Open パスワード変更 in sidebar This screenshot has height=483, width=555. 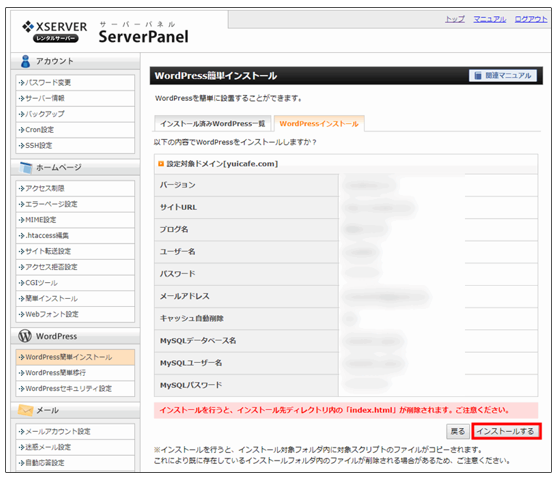click(x=75, y=82)
